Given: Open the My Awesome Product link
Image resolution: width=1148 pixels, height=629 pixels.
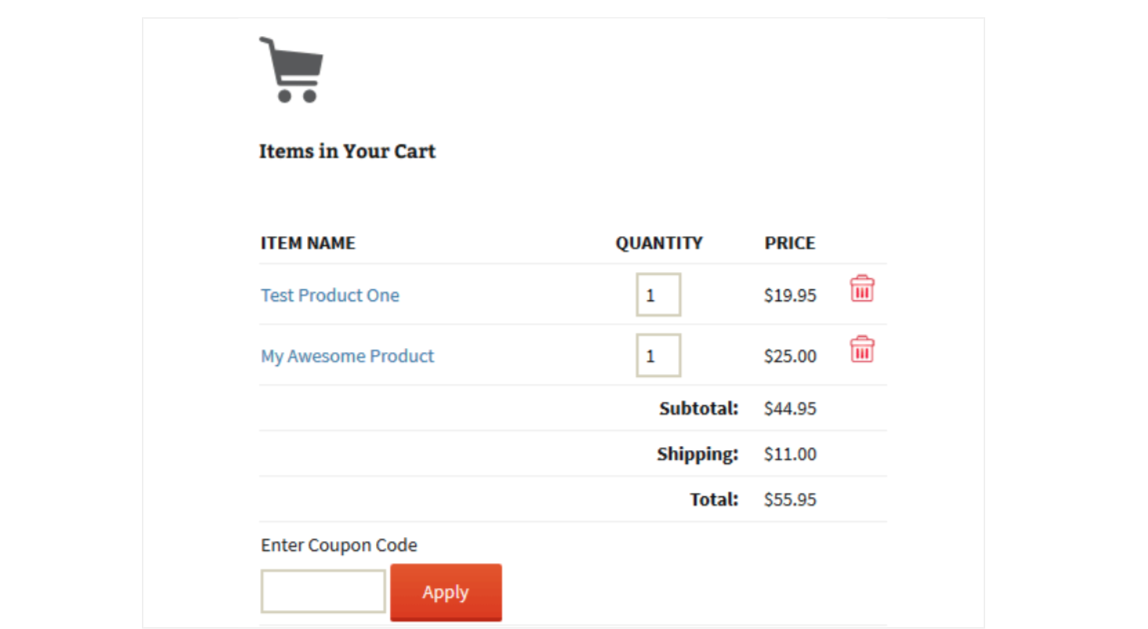Looking at the screenshot, I should (347, 356).
